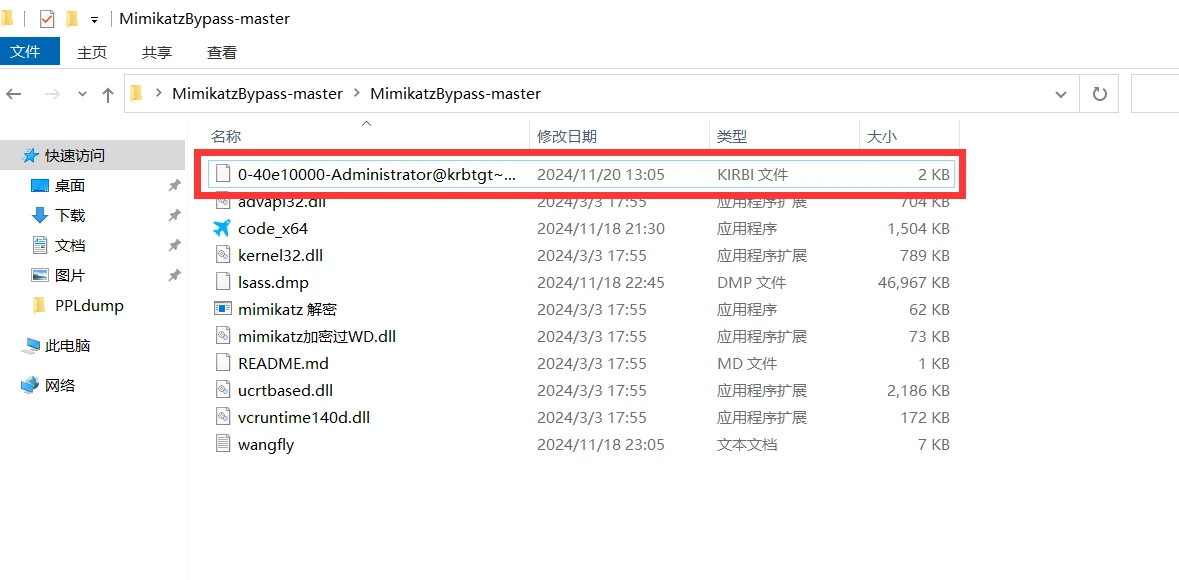Open 图片 in the navigation pane
Screen dimensions: 1179x580
pyautogui.click(x=70, y=276)
